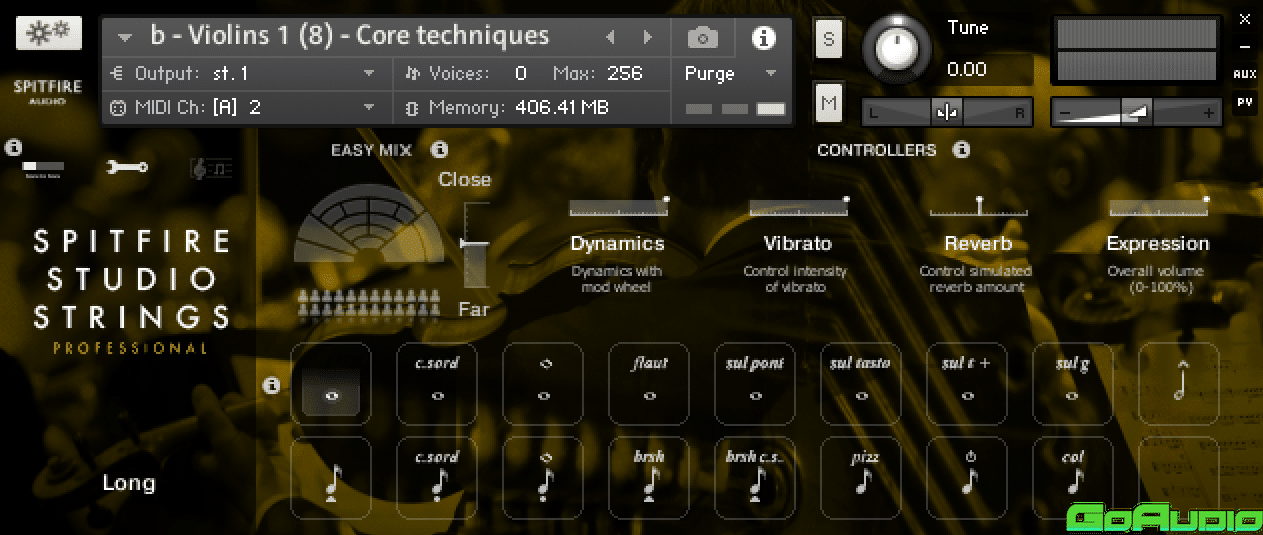Image resolution: width=1263 pixels, height=535 pixels.
Task: Open the MIDI Ch dropdown
Action: tap(244, 107)
